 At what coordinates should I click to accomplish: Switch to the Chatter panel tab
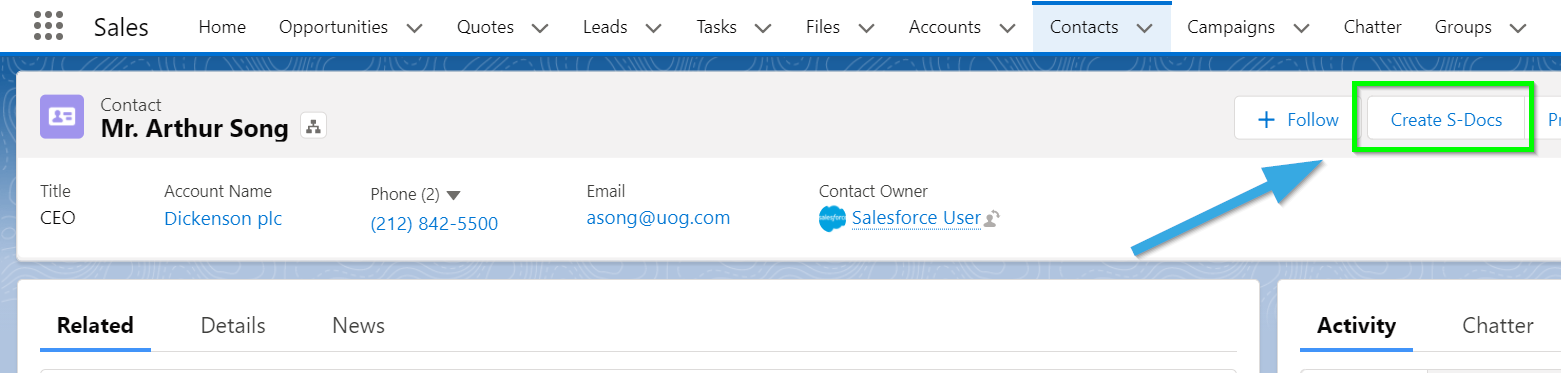pyautogui.click(x=1498, y=325)
